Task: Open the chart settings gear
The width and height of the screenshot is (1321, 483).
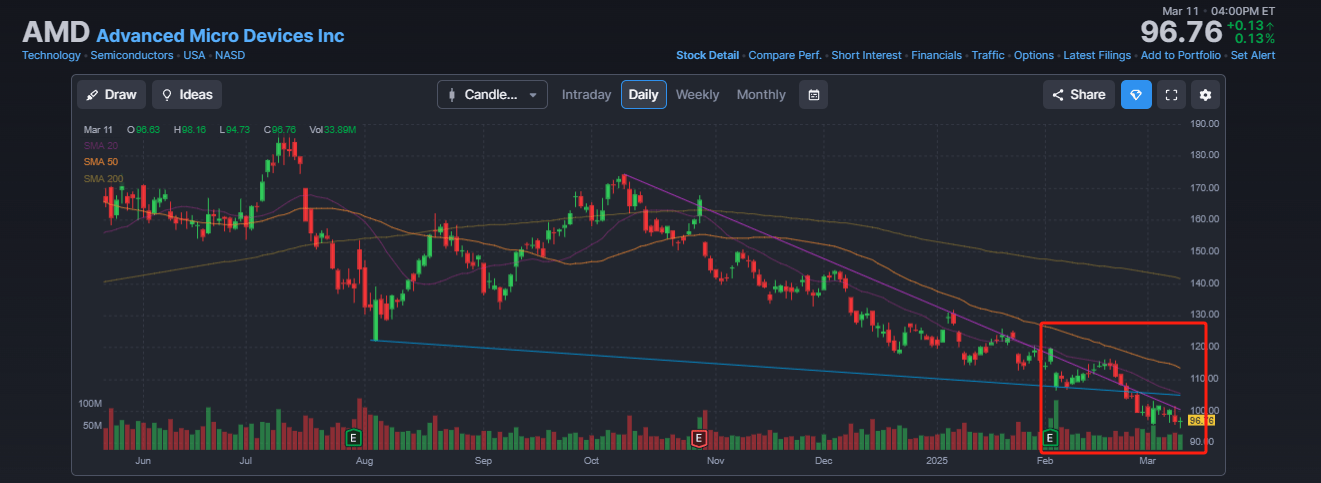Action: pos(1205,95)
